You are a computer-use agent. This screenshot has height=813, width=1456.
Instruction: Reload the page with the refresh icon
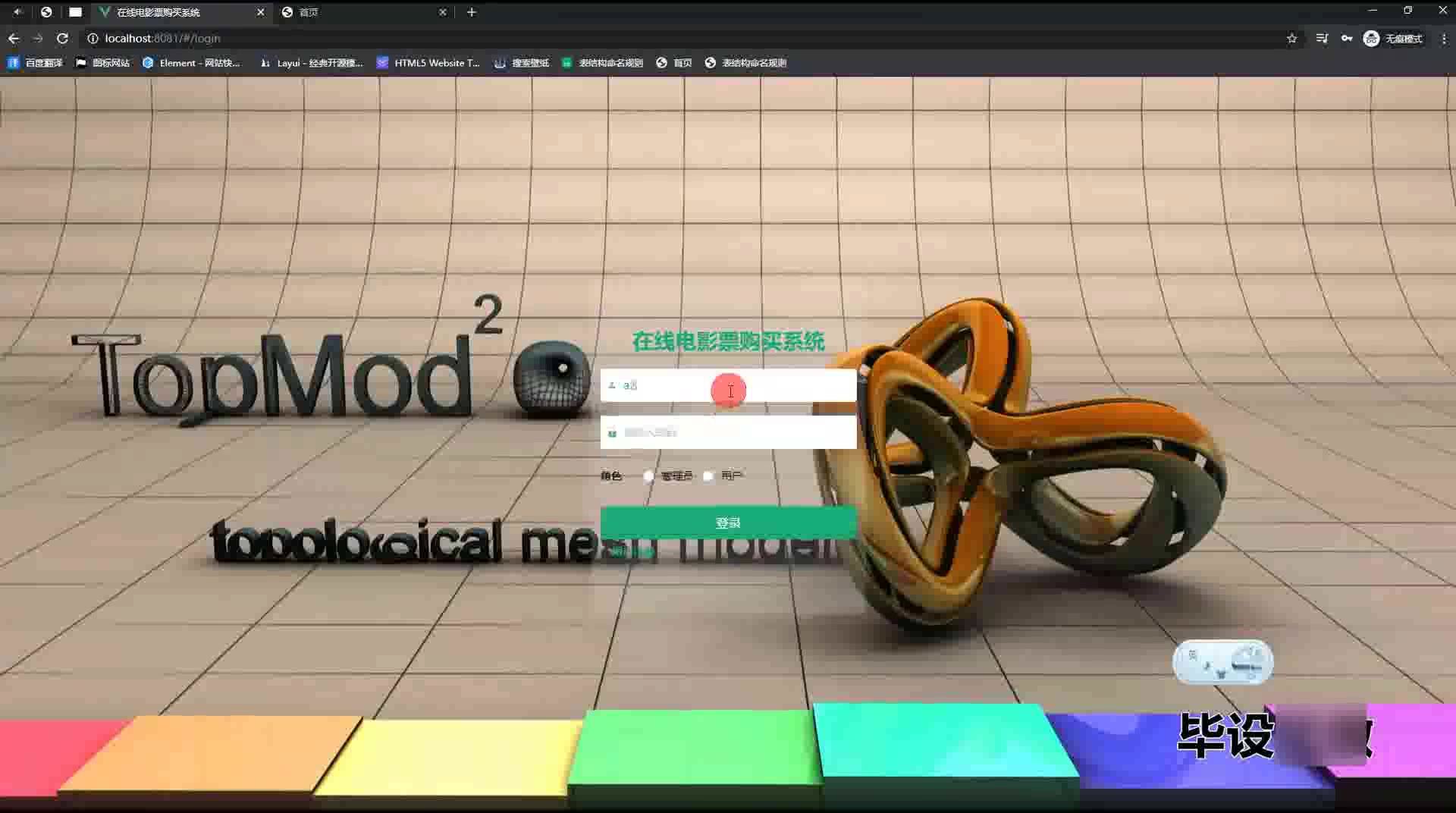pyautogui.click(x=63, y=38)
